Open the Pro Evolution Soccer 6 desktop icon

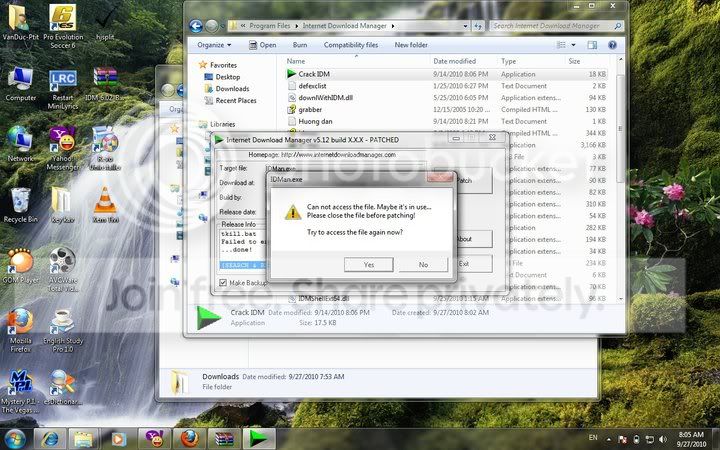point(63,21)
